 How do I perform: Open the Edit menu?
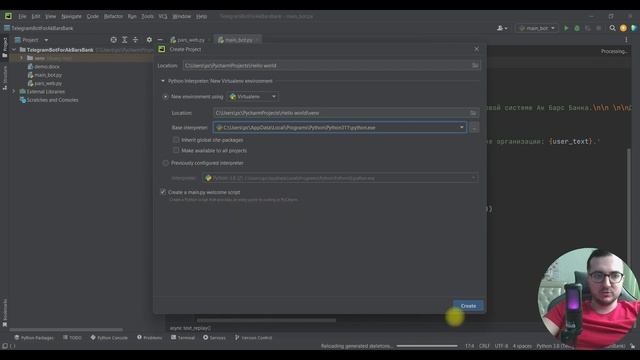click(x=36, y=16)
